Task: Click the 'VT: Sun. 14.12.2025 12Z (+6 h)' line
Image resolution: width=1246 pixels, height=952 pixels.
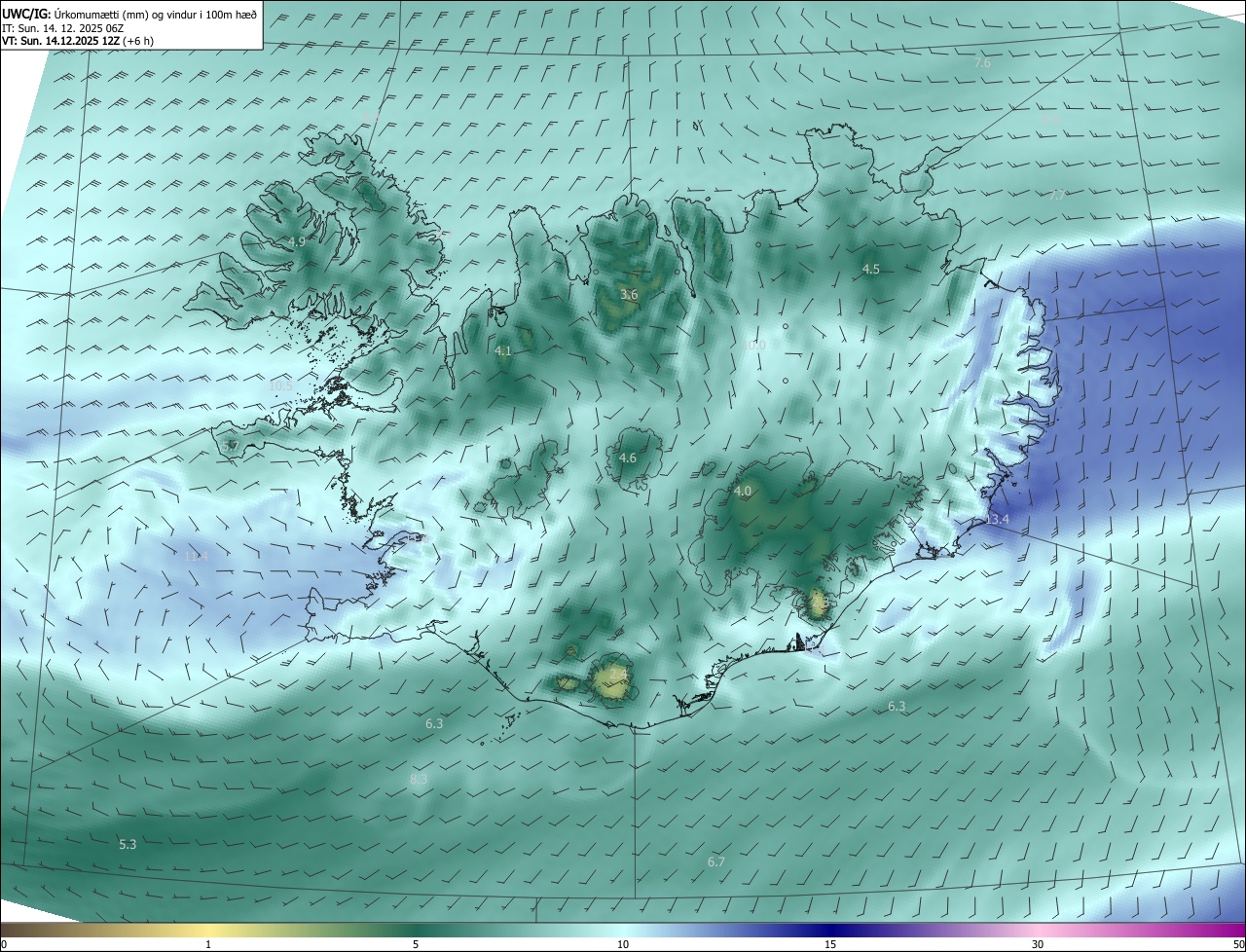Action: [78, 41]
